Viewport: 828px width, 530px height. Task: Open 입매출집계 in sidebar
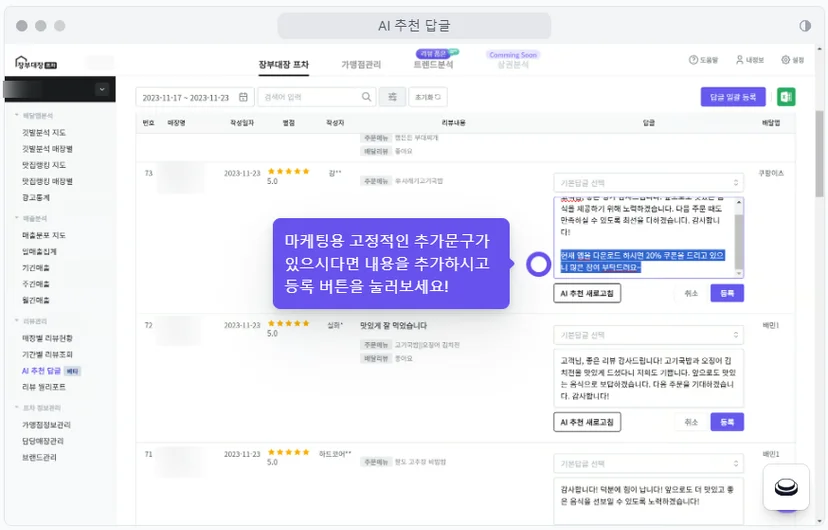[x=39, y=252]
